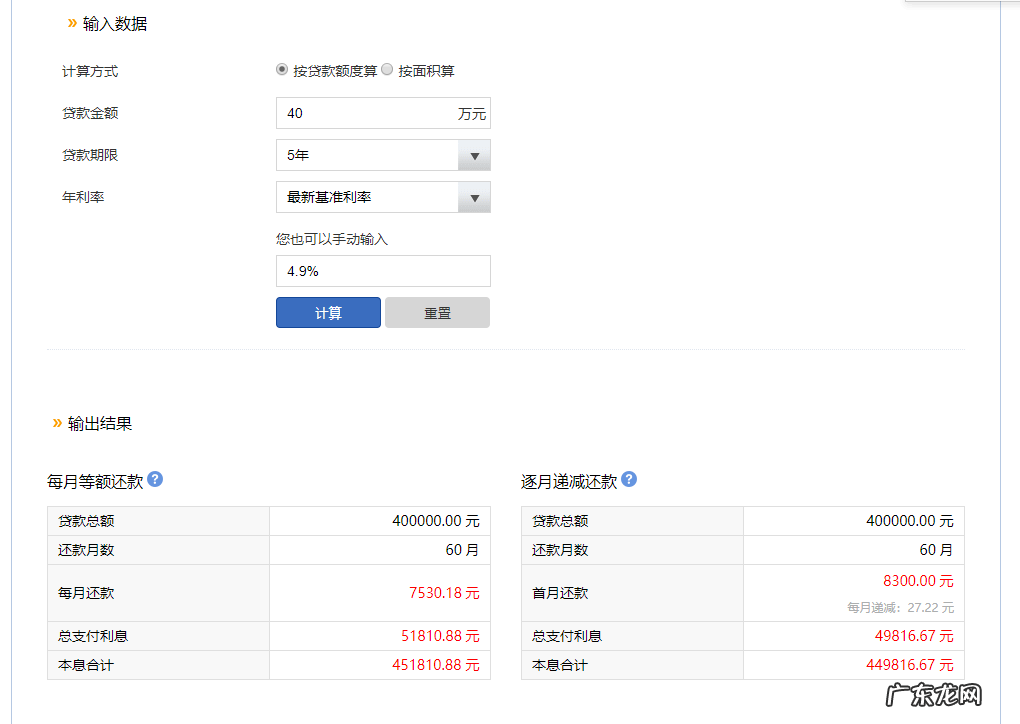
Task: Select the 按面积算 radio button
Action: pyautogui.click(x=389, y=70)
